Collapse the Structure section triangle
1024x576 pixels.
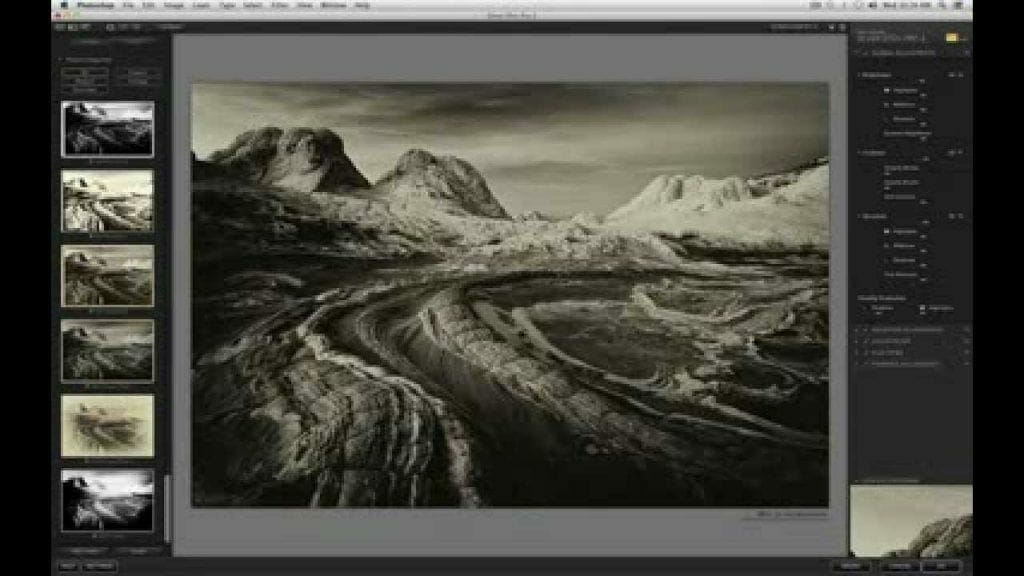[x=858, y=216]
